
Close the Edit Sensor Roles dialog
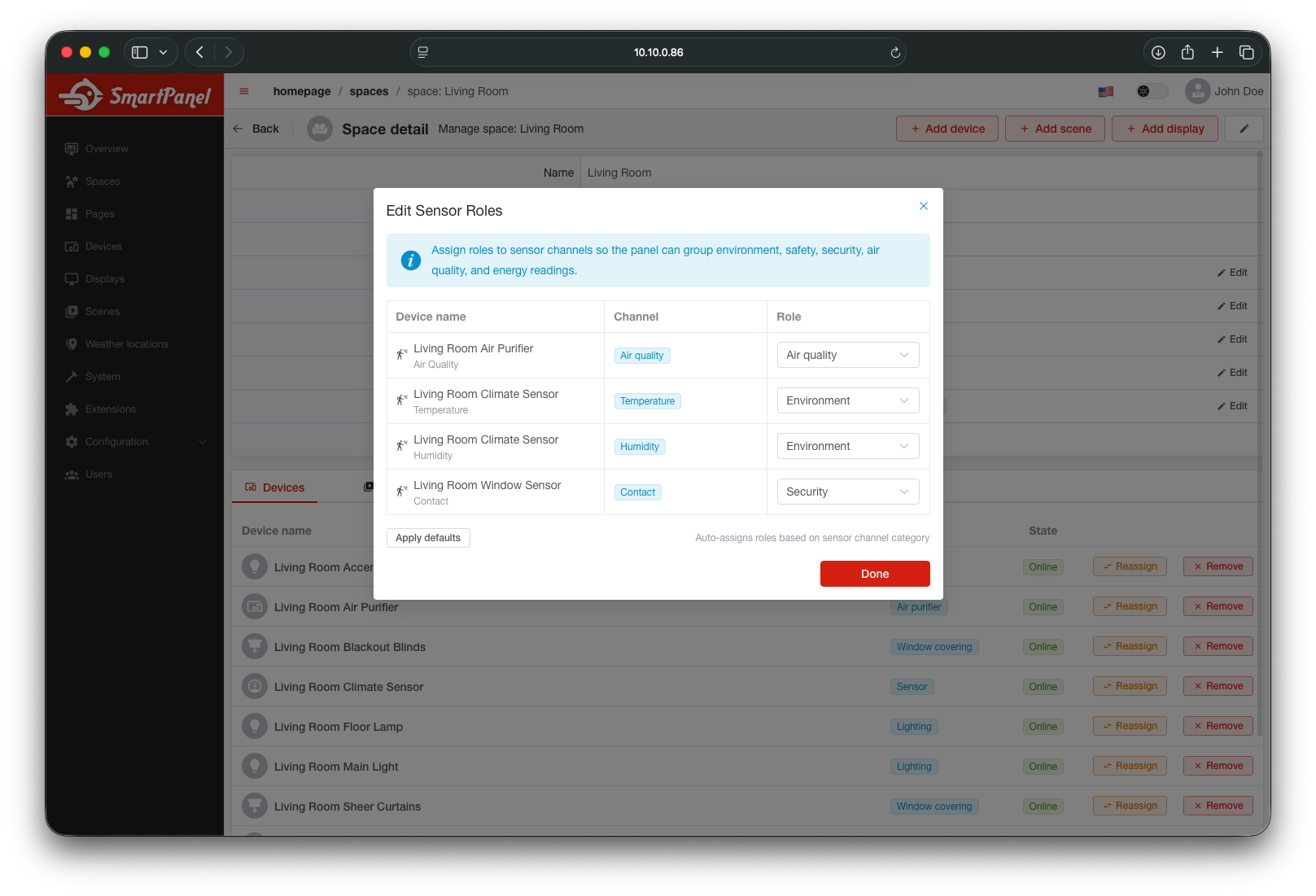coord(923,206)
